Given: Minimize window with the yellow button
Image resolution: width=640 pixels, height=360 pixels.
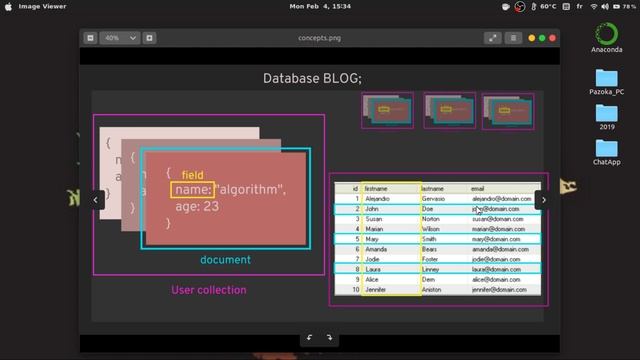Looking at the screenshot, I should tap(531, 38).
